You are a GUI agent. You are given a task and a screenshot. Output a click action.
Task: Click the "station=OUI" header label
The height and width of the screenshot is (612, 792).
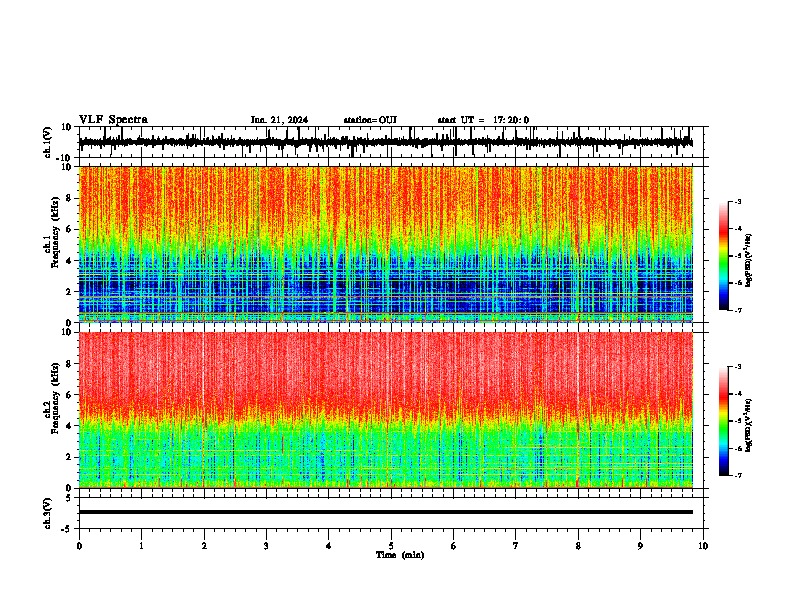tap(370, 120)
